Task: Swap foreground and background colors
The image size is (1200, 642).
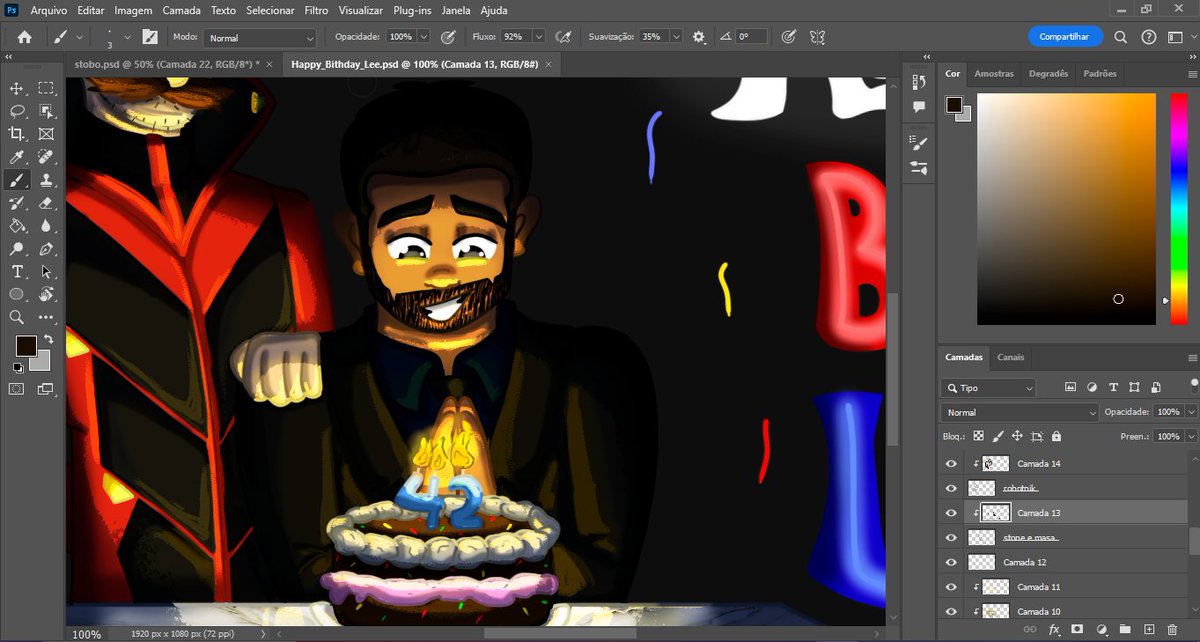Action: click(x=47, y=340)
